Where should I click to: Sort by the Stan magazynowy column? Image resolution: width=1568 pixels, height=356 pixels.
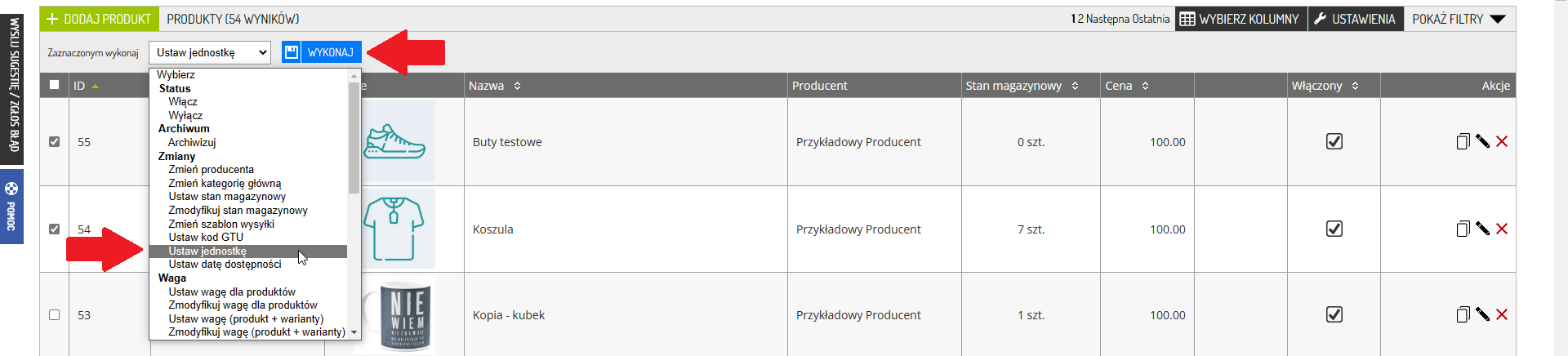click(x=1022, y=85)
